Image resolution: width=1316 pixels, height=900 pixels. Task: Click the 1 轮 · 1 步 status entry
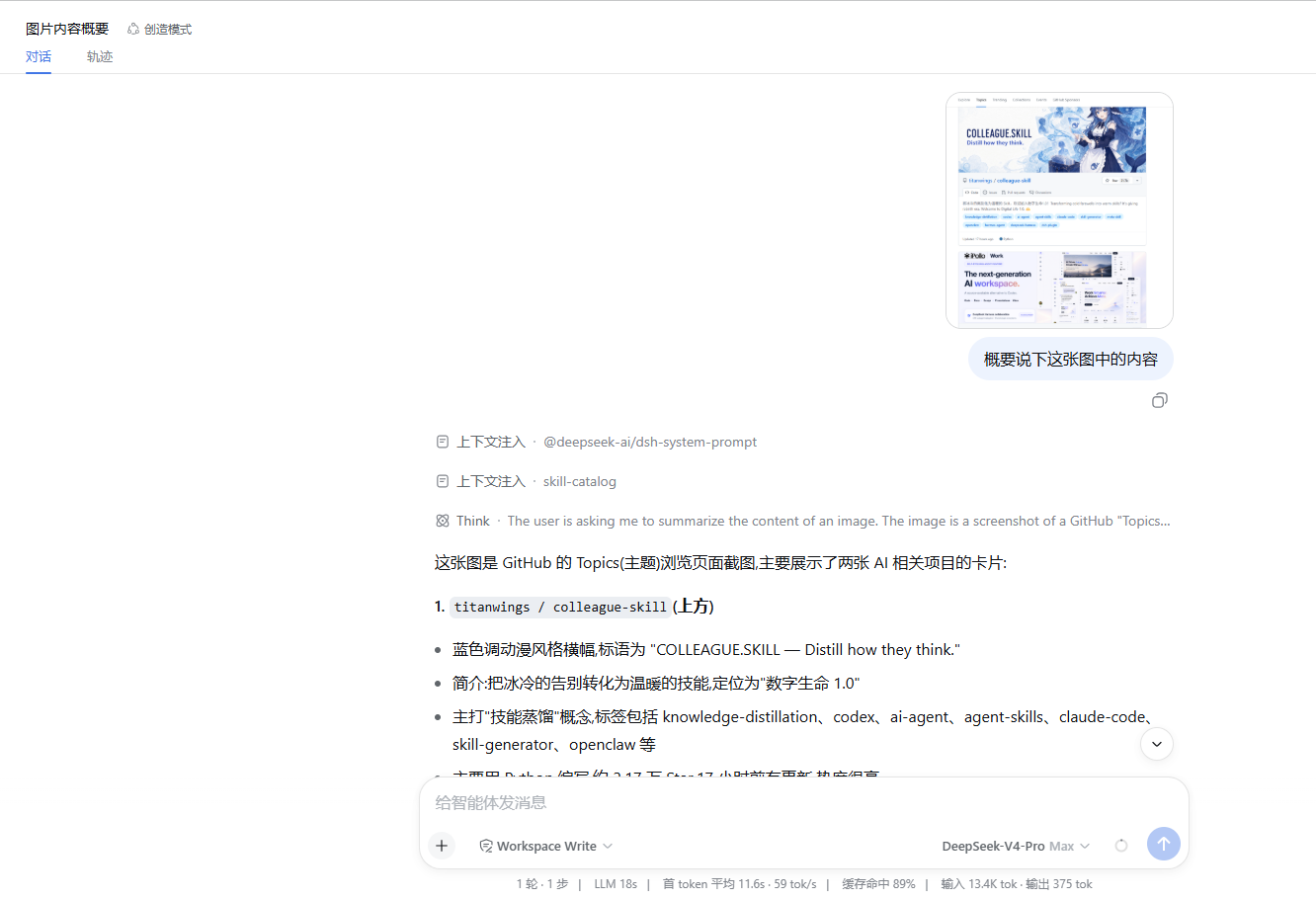tap(542, 884)
